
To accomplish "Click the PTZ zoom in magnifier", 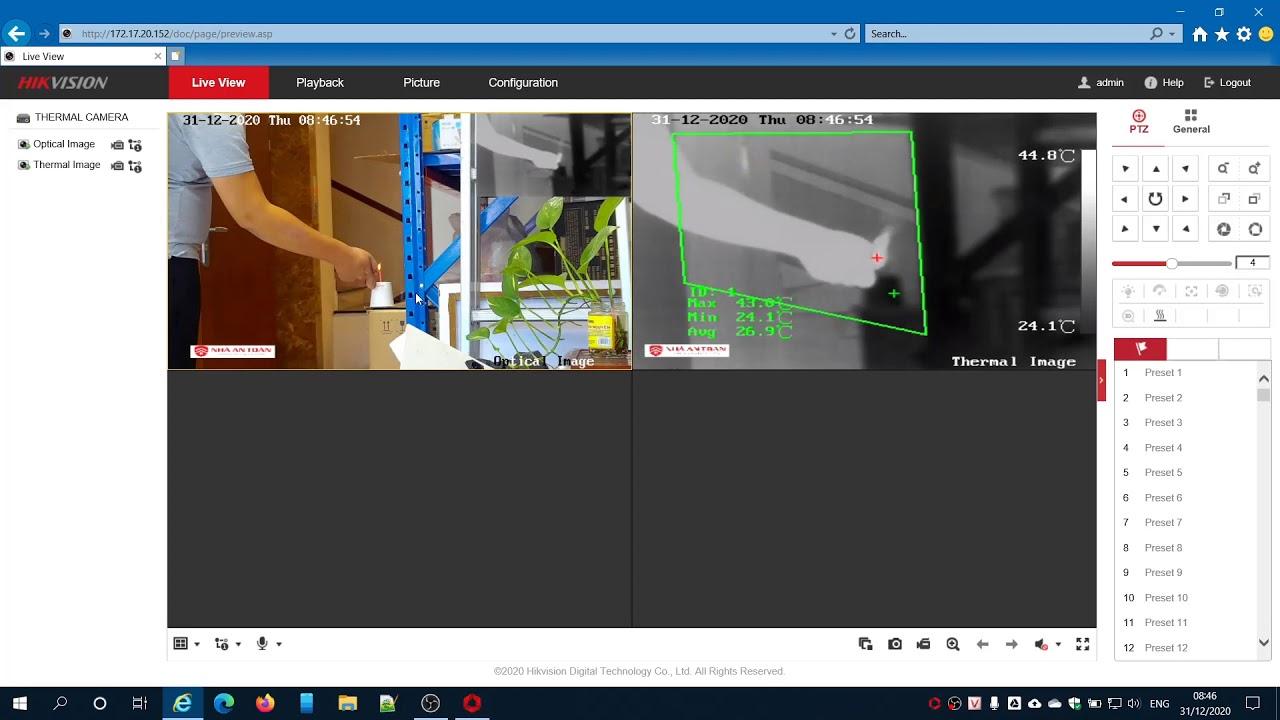I will pyautogui.click(x=1255, y=169).
